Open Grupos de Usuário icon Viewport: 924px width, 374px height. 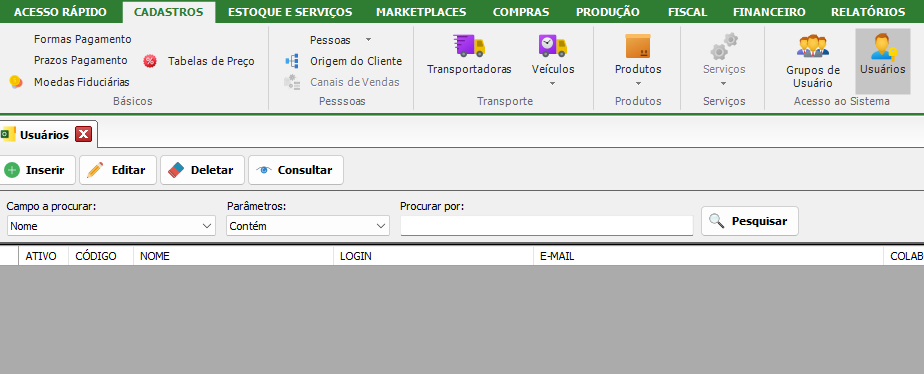point(813,46)
